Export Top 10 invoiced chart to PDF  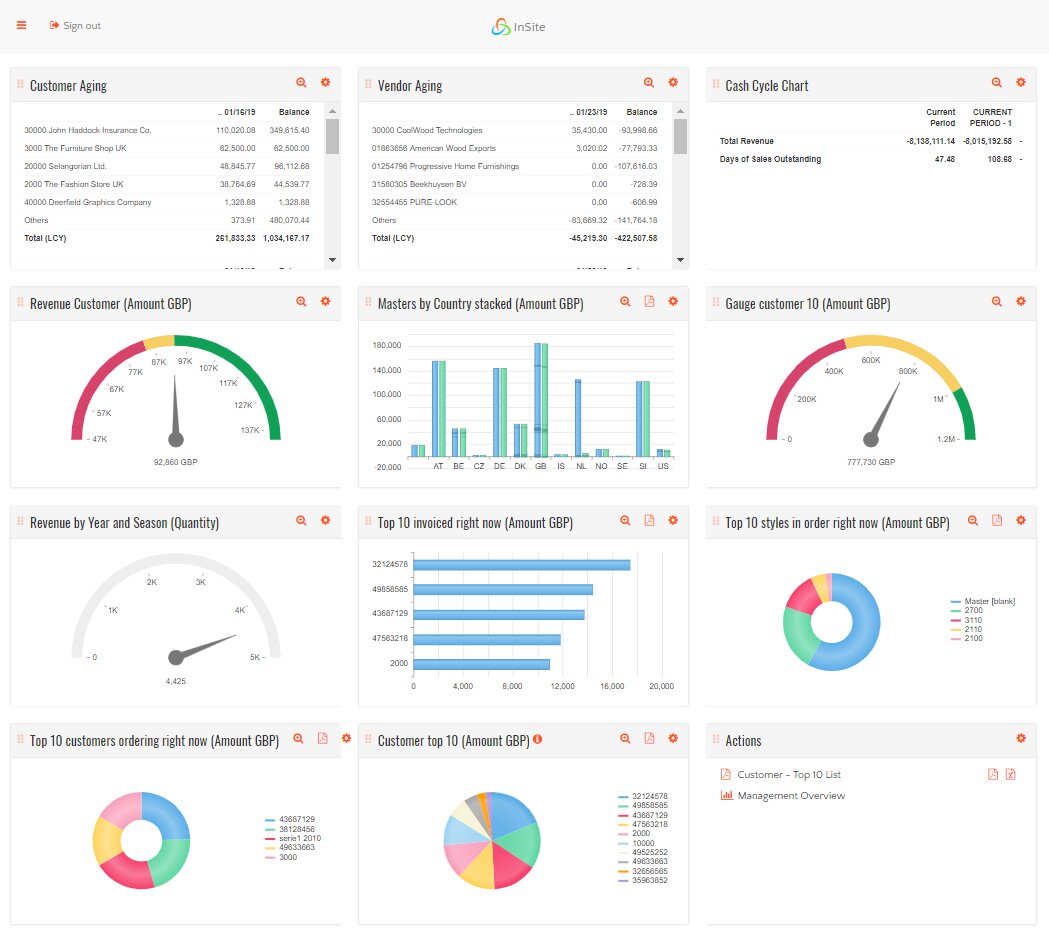649,520
